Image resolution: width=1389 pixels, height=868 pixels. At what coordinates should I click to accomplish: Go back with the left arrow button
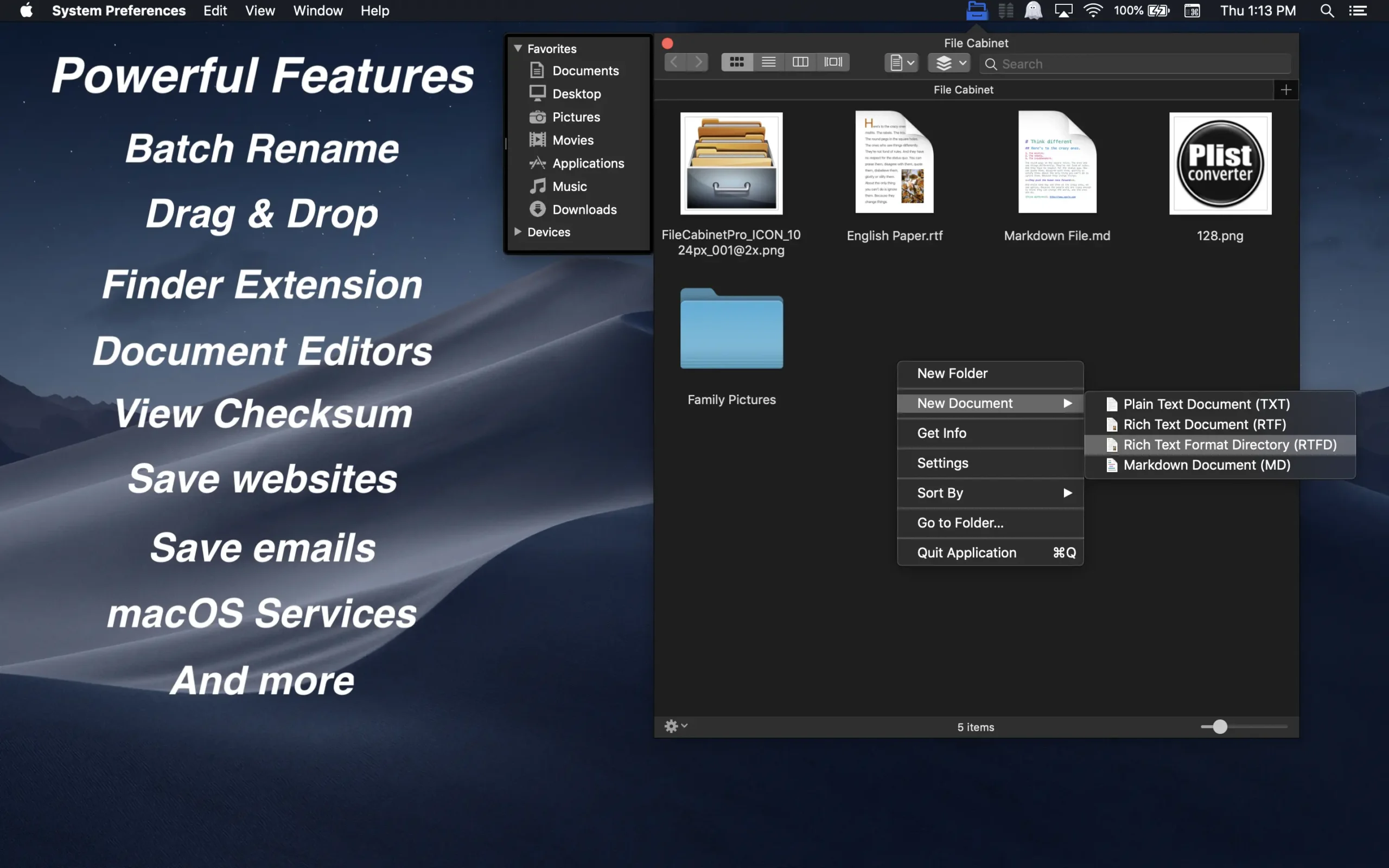675,62
